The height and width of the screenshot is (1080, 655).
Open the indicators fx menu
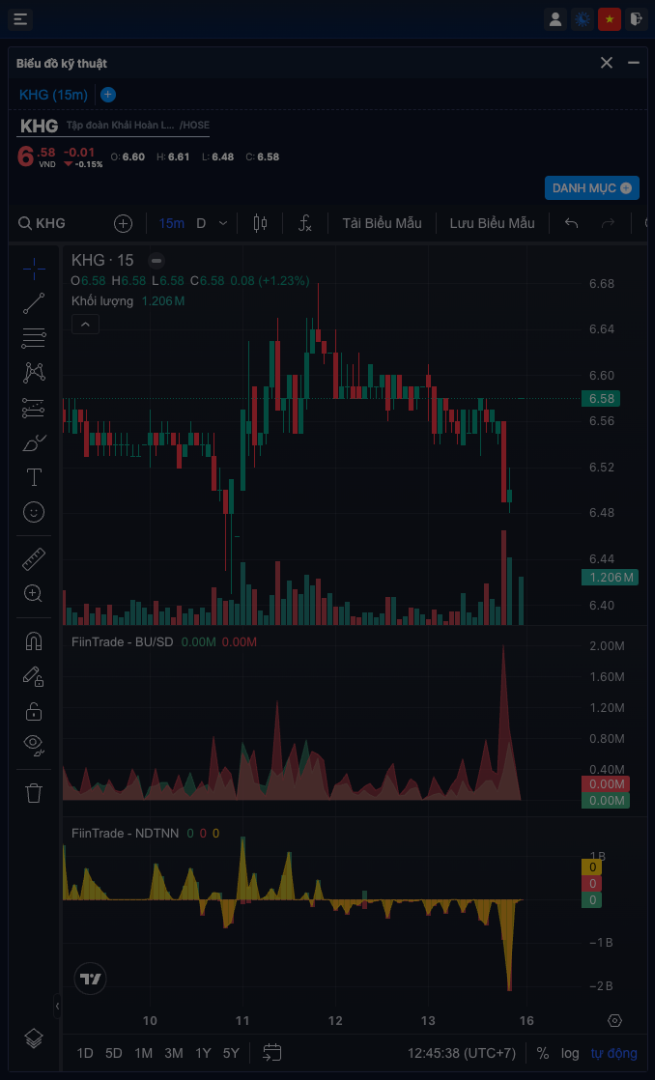point(305,223)
